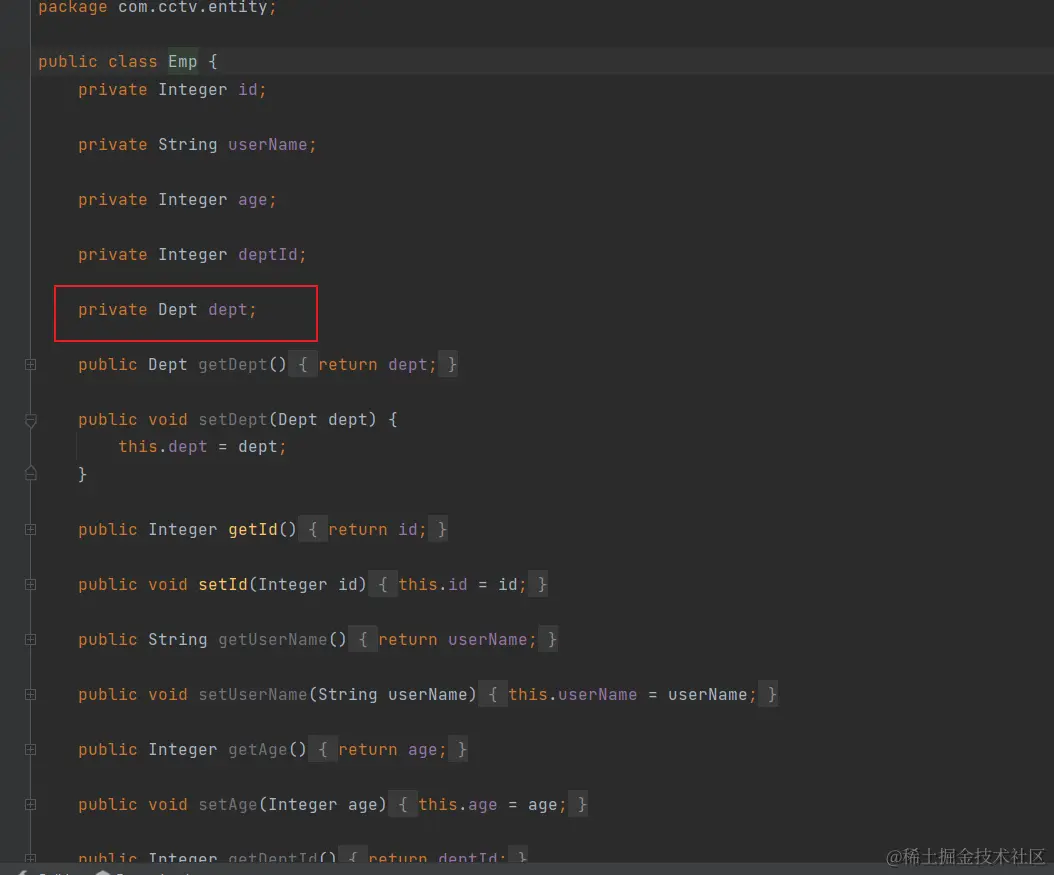Click the Dept type in private Dept dept
1054x875 pixels.
pyautogui.click(x=177, y=310)
